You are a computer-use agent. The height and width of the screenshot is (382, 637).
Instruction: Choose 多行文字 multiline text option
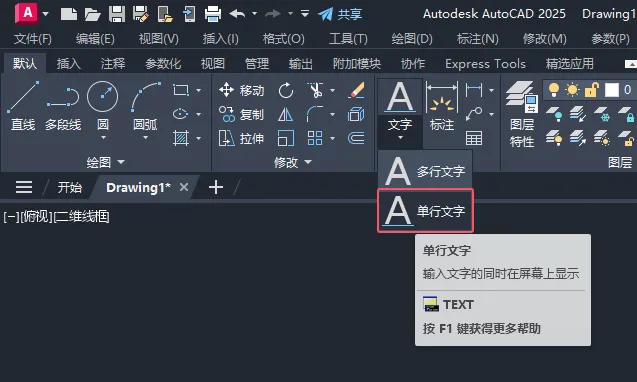425,171
